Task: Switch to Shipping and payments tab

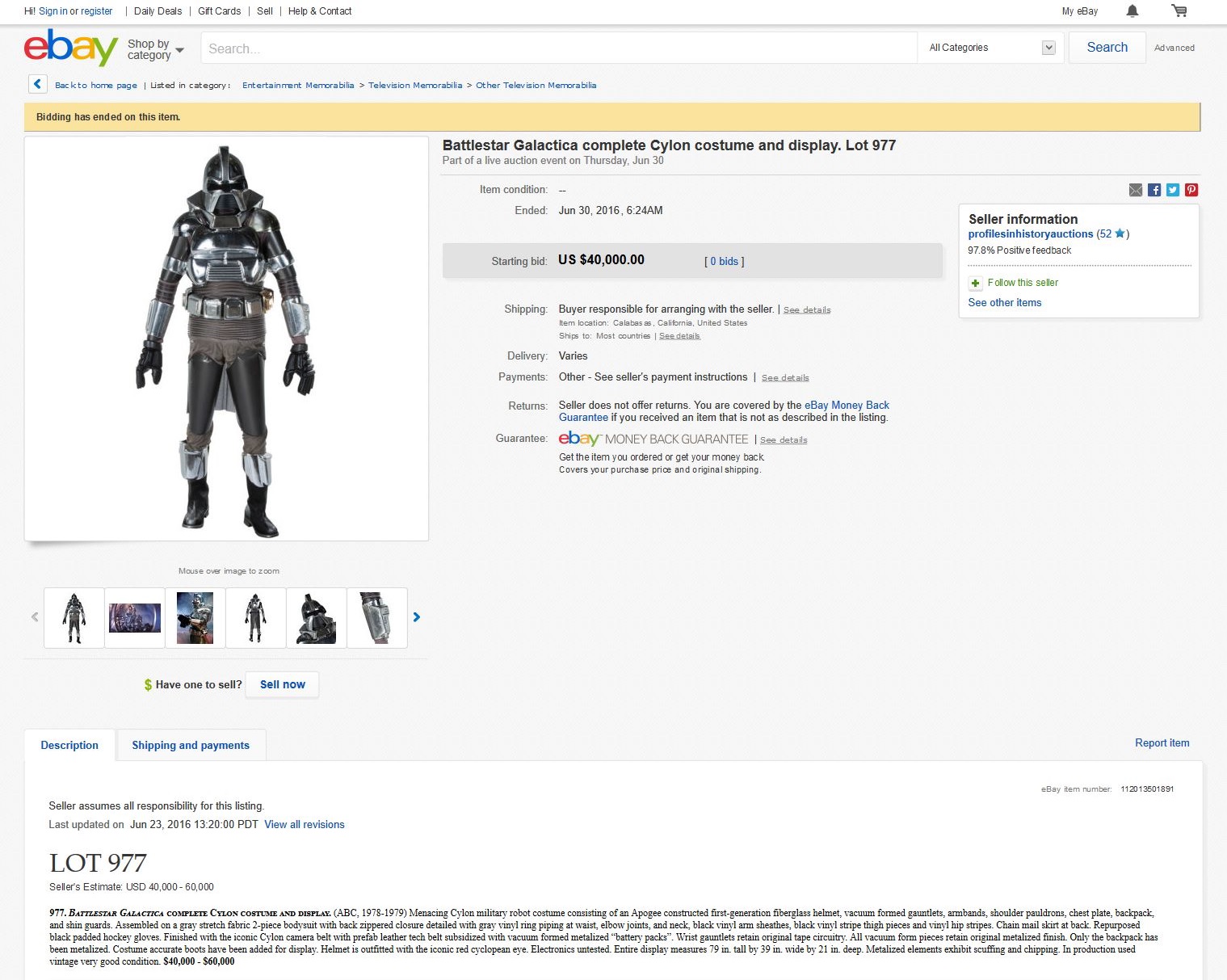Action: [191, 745]
